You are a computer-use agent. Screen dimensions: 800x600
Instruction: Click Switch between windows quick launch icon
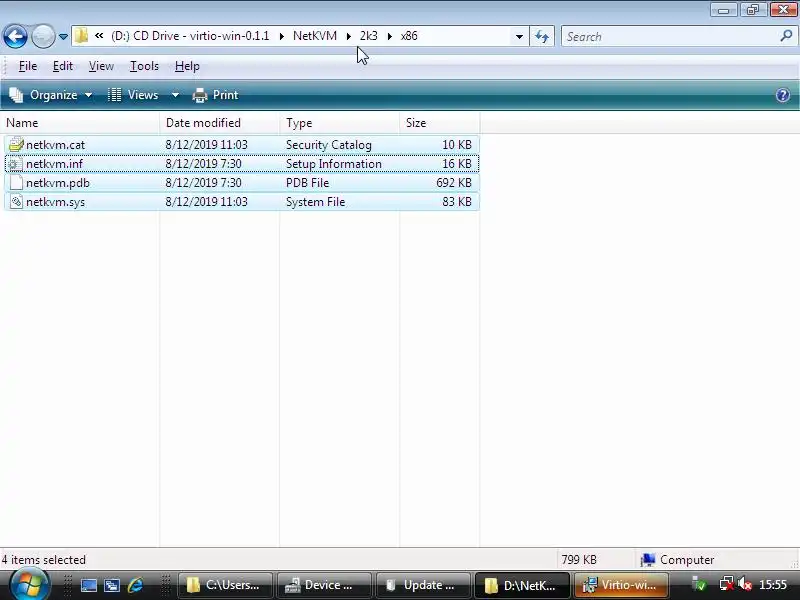(112, 585)
